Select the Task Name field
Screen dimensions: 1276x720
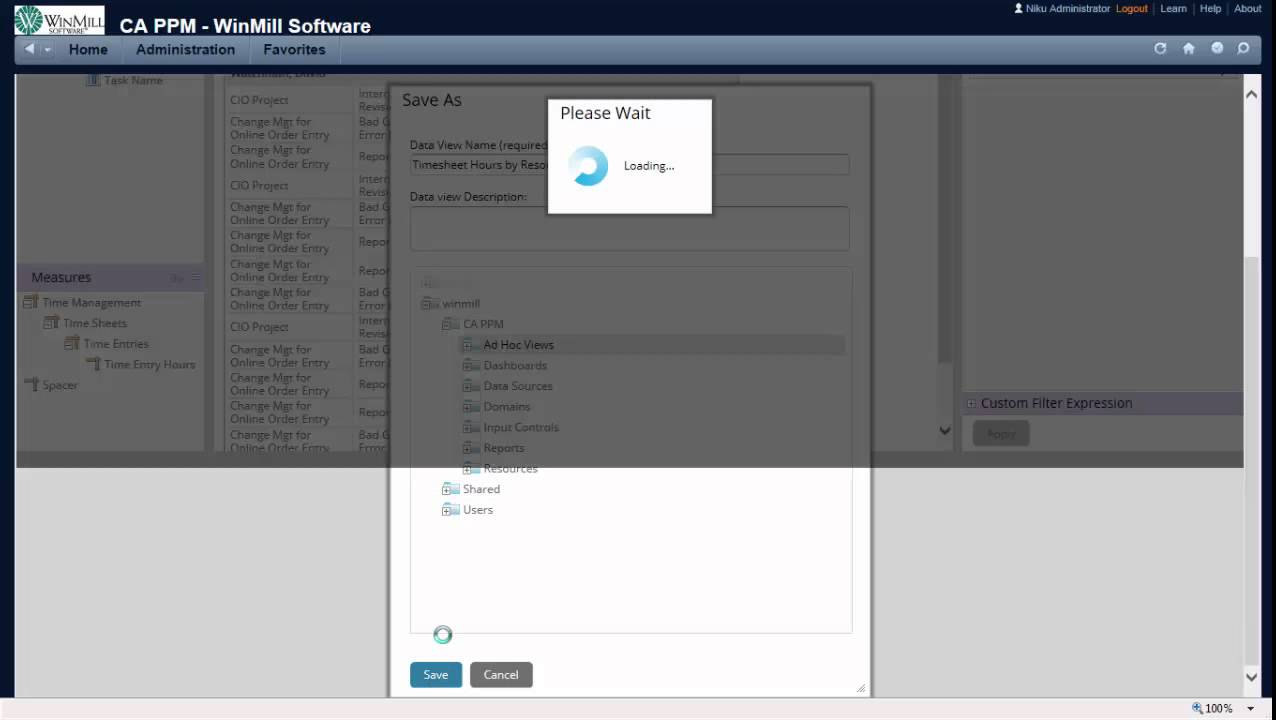pyautogui.click(x=133, y=80)
